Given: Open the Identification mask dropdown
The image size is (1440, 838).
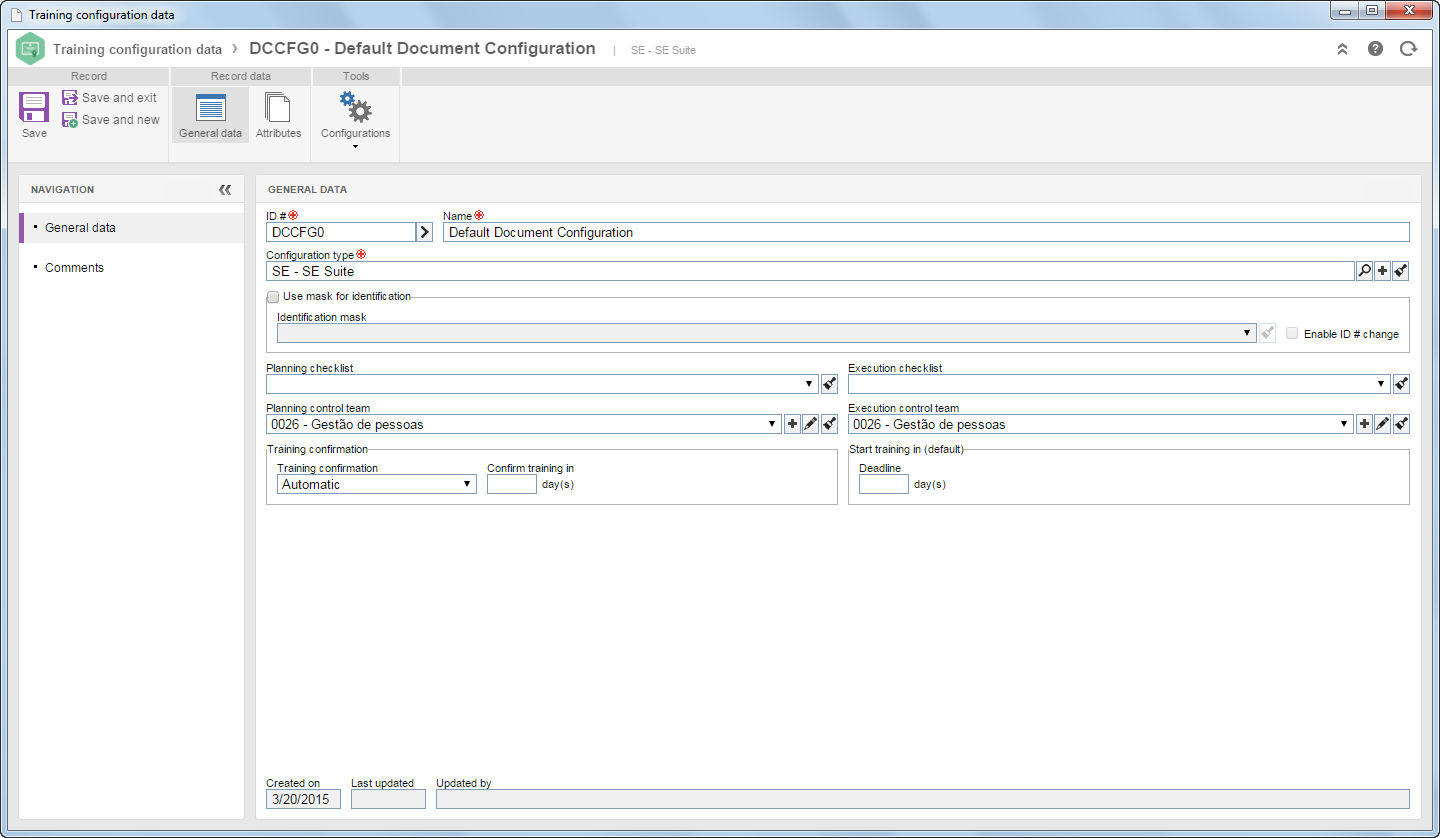Looking at the screenshot, I should (x=766, y=333).
